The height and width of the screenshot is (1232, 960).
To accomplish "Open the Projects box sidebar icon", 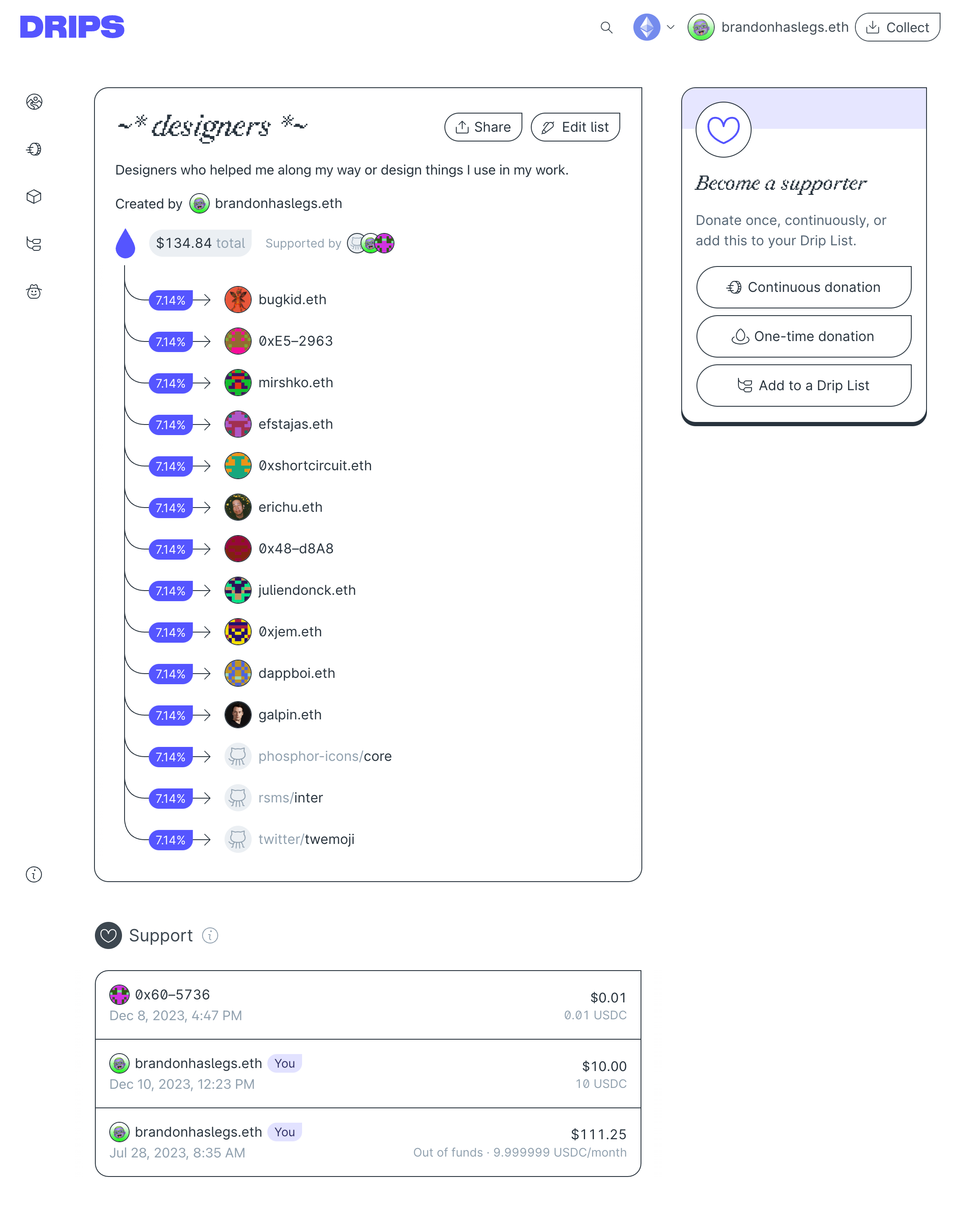I will [x=34, y=197].
